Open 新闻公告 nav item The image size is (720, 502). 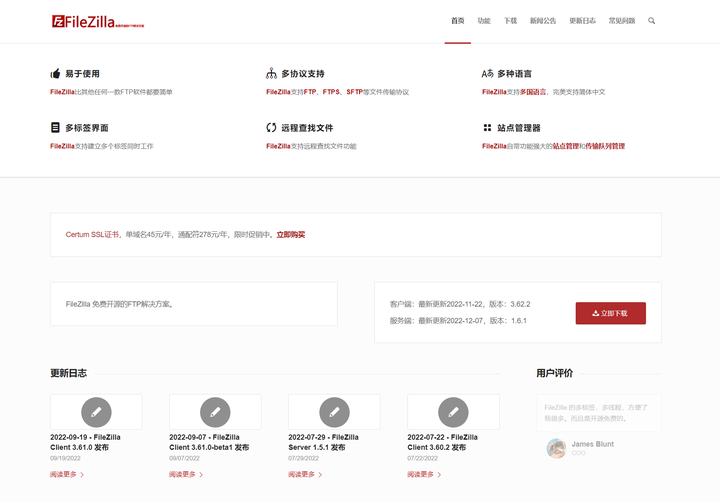click(543, 21)
